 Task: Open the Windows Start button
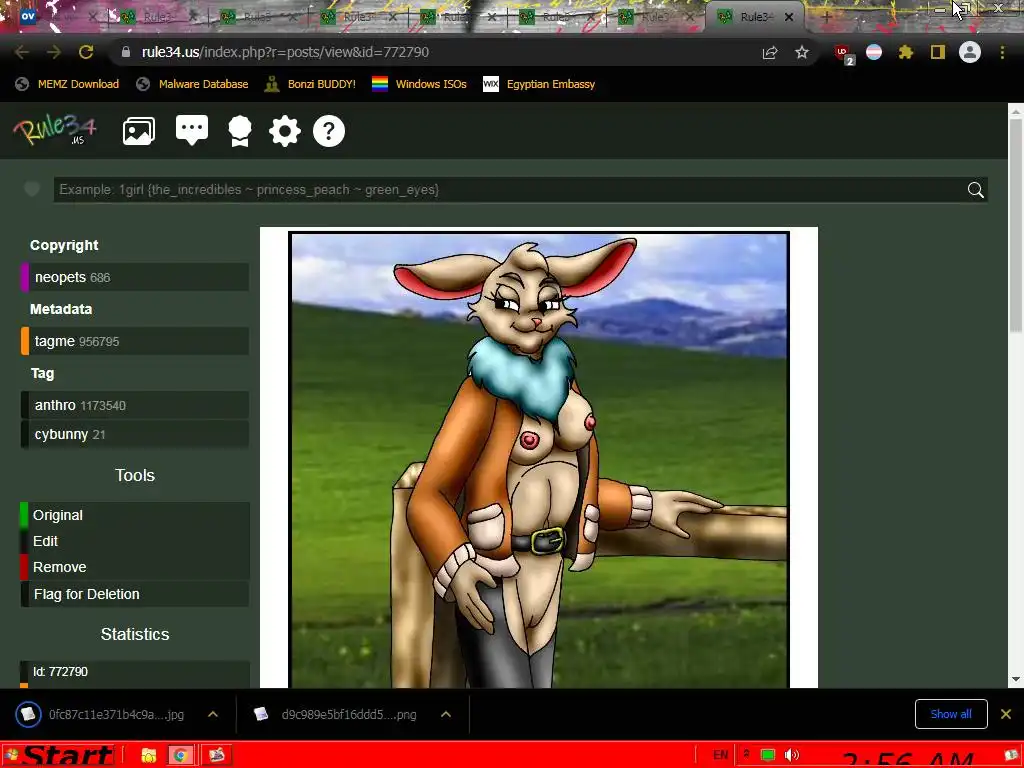click(59, 755)
